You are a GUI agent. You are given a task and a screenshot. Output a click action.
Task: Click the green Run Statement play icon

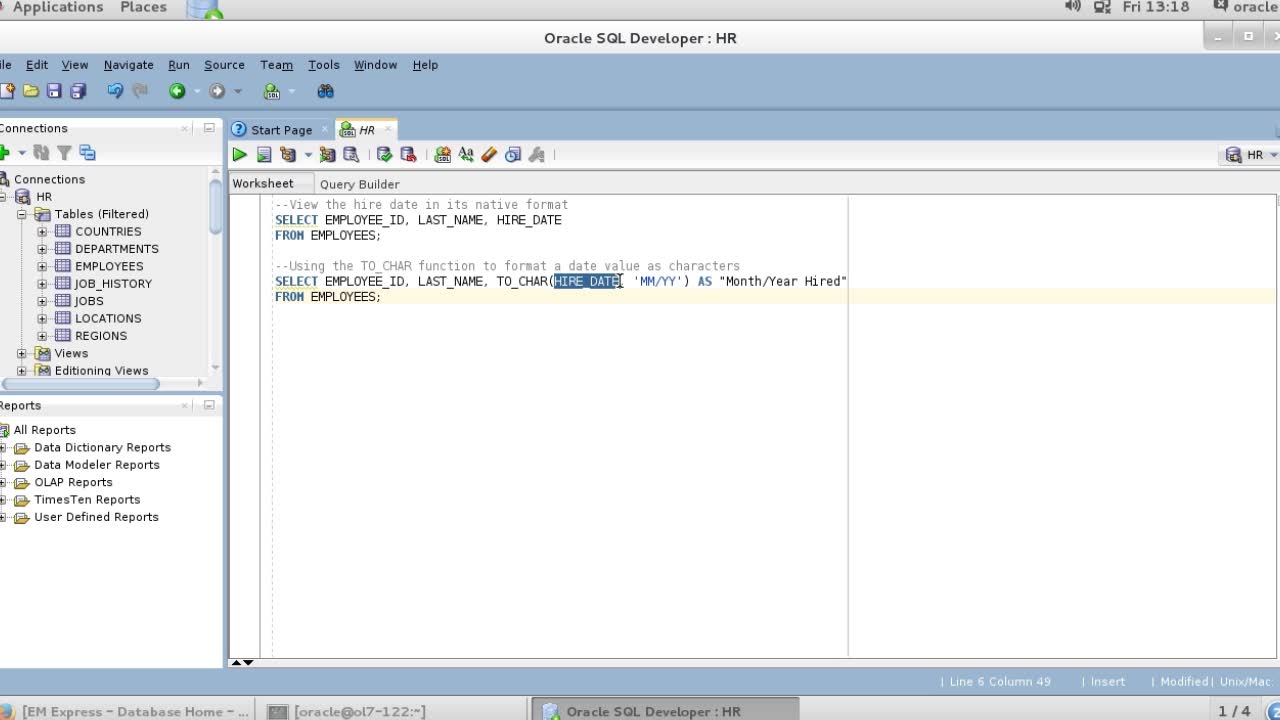[239, 155]
